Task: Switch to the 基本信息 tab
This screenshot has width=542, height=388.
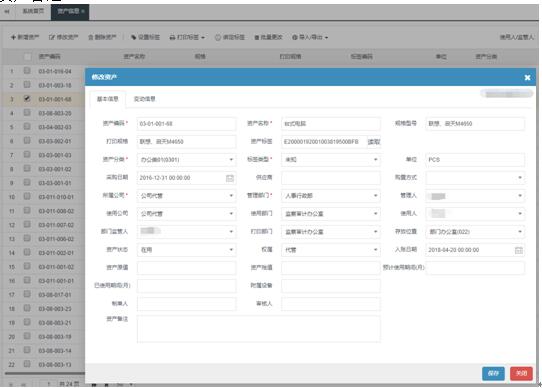Action: (108, 99)
